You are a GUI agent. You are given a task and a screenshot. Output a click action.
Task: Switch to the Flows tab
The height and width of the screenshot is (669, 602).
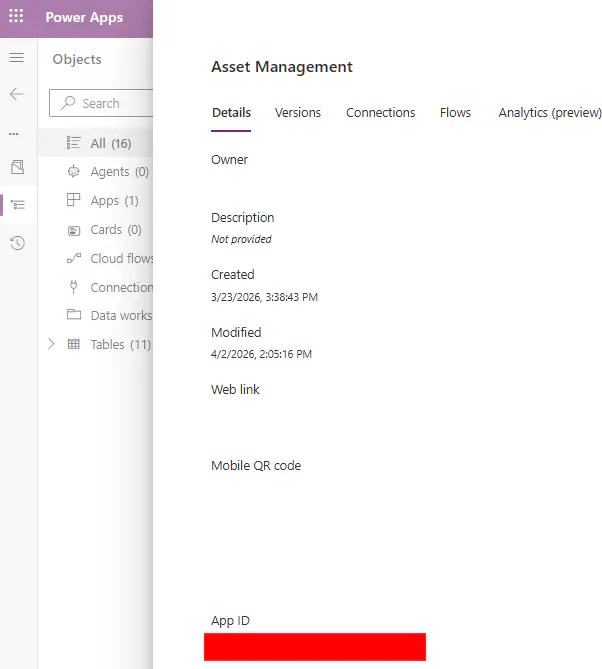[x=455, y=113]
